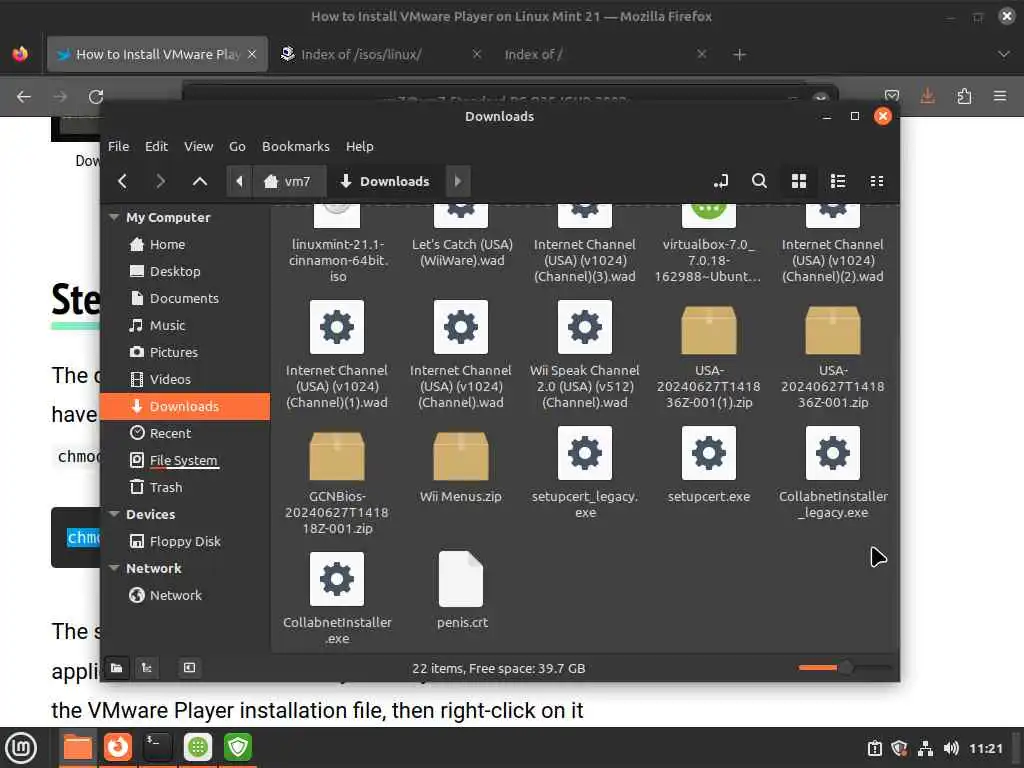
Task: Select Downloads in the sidebar
Action: (185, 406)
